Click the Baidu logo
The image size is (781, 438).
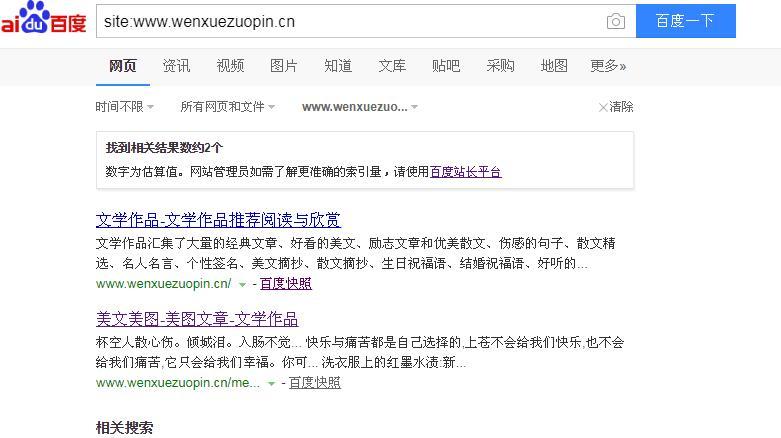point(43,18)
